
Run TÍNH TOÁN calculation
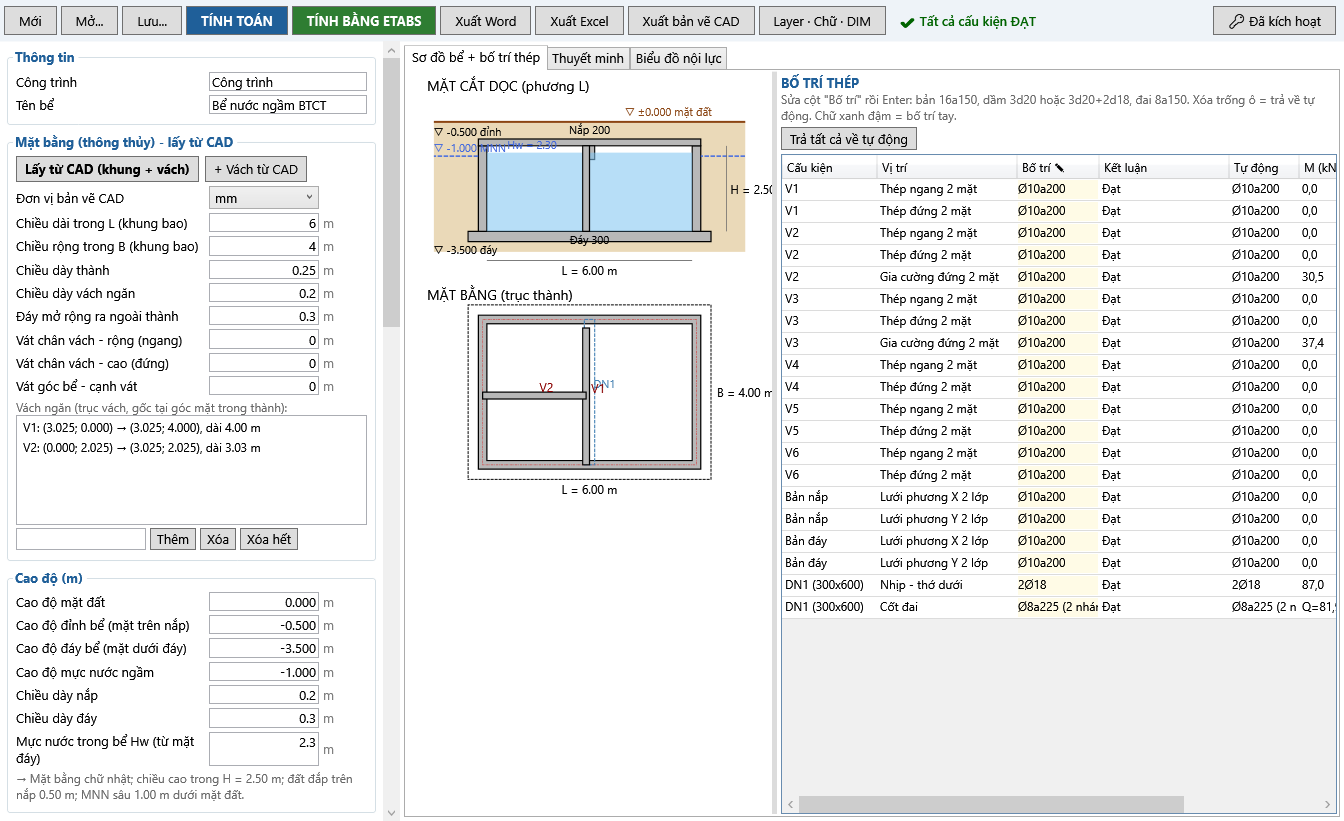coord(237,21)
